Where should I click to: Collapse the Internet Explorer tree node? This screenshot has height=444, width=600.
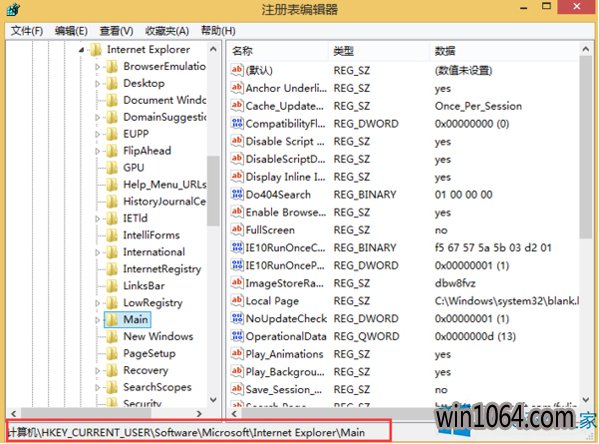click(81, 50)
